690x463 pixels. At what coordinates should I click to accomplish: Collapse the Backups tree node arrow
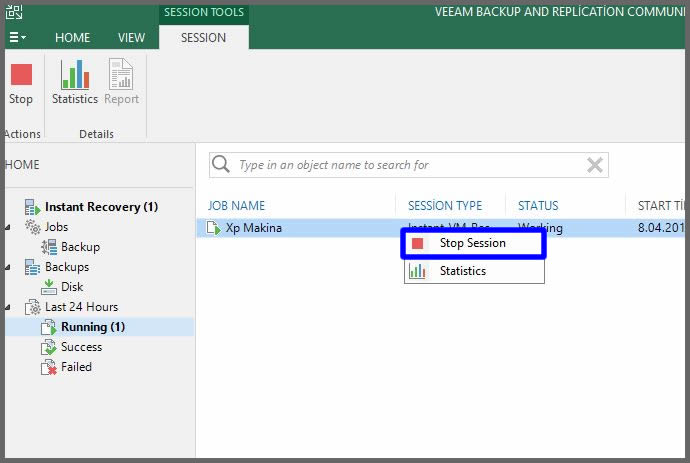click(8, 268)
